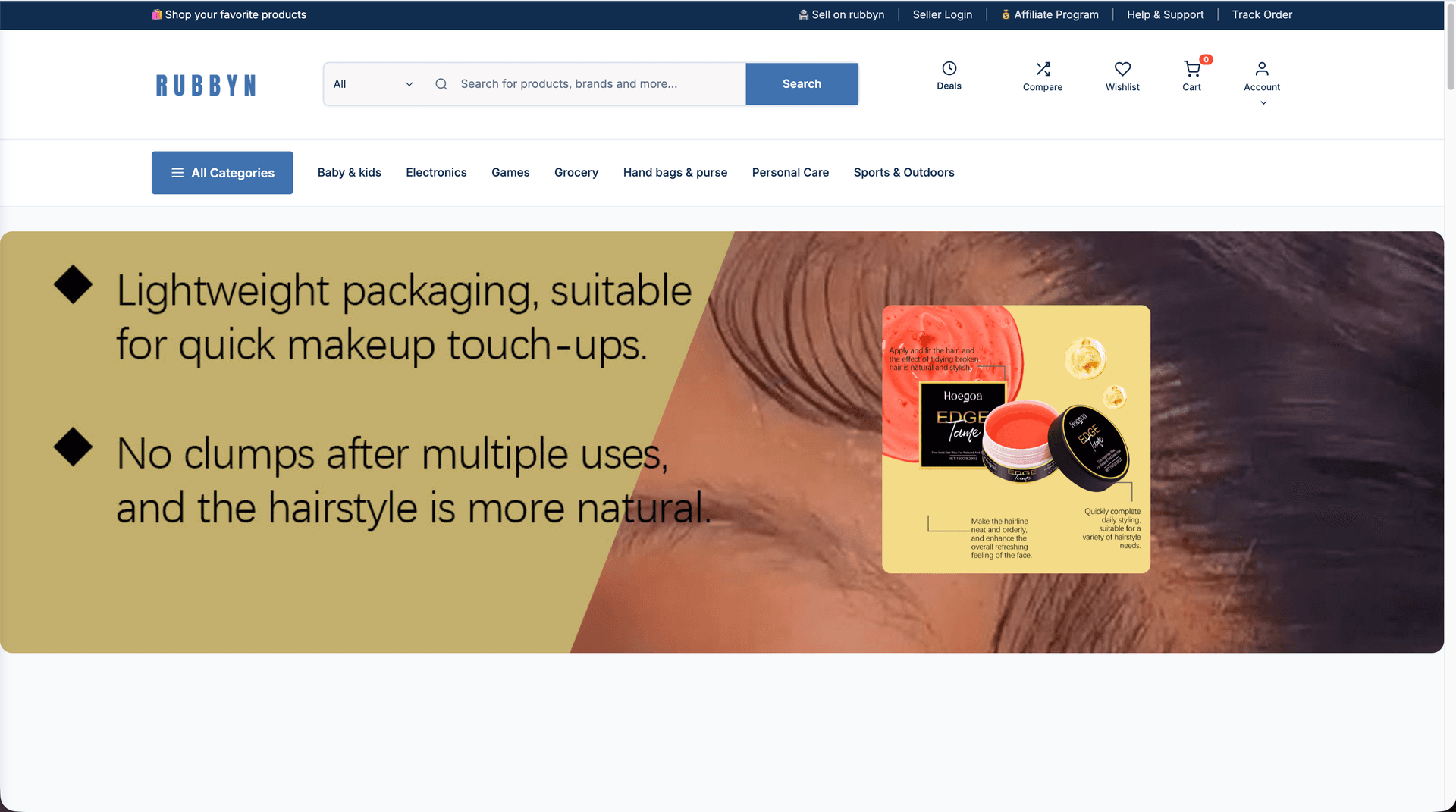
Task: Open the Electronics category
Action: 436,173
